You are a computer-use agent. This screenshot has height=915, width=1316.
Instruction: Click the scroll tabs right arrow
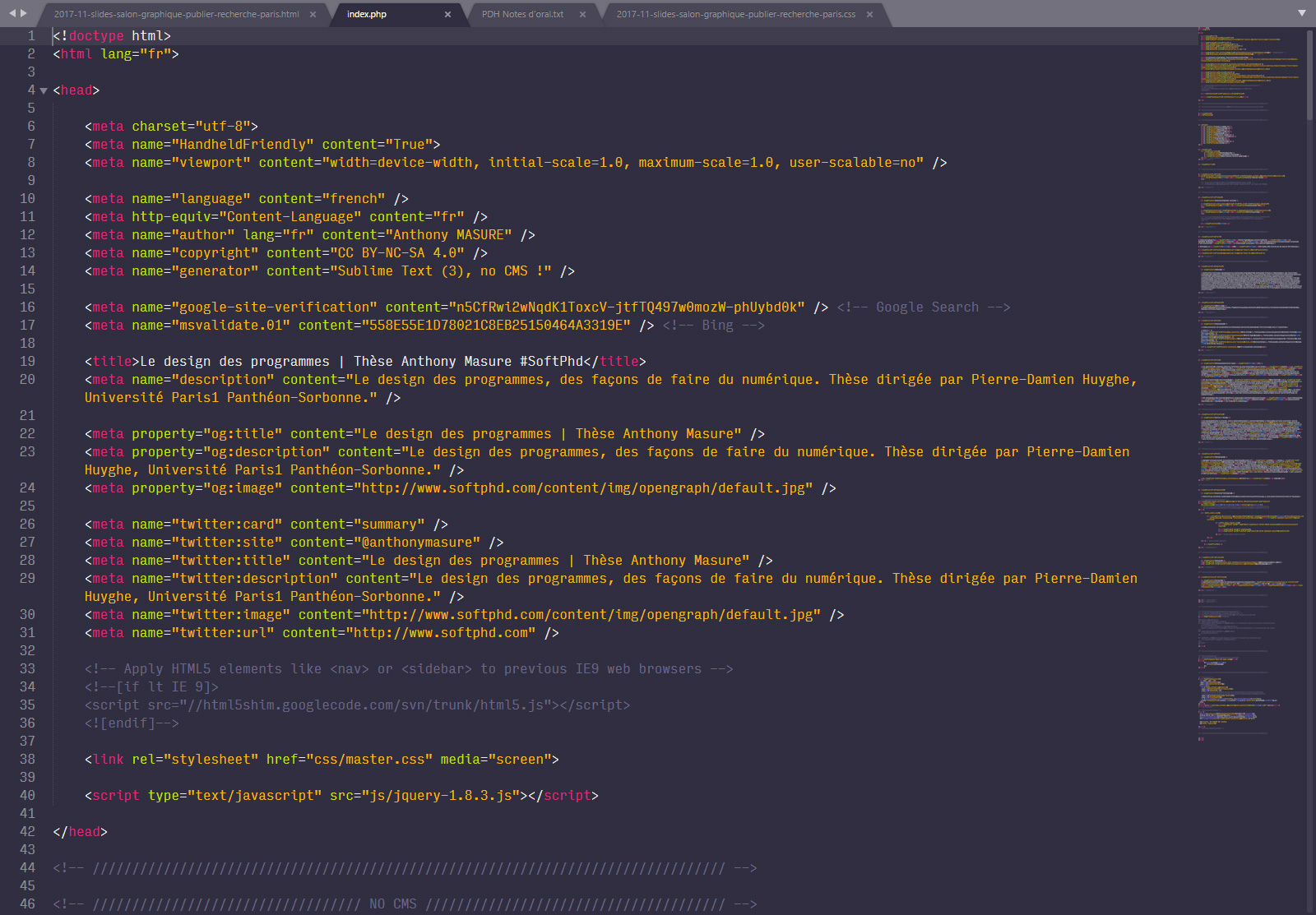coord(23,13)
